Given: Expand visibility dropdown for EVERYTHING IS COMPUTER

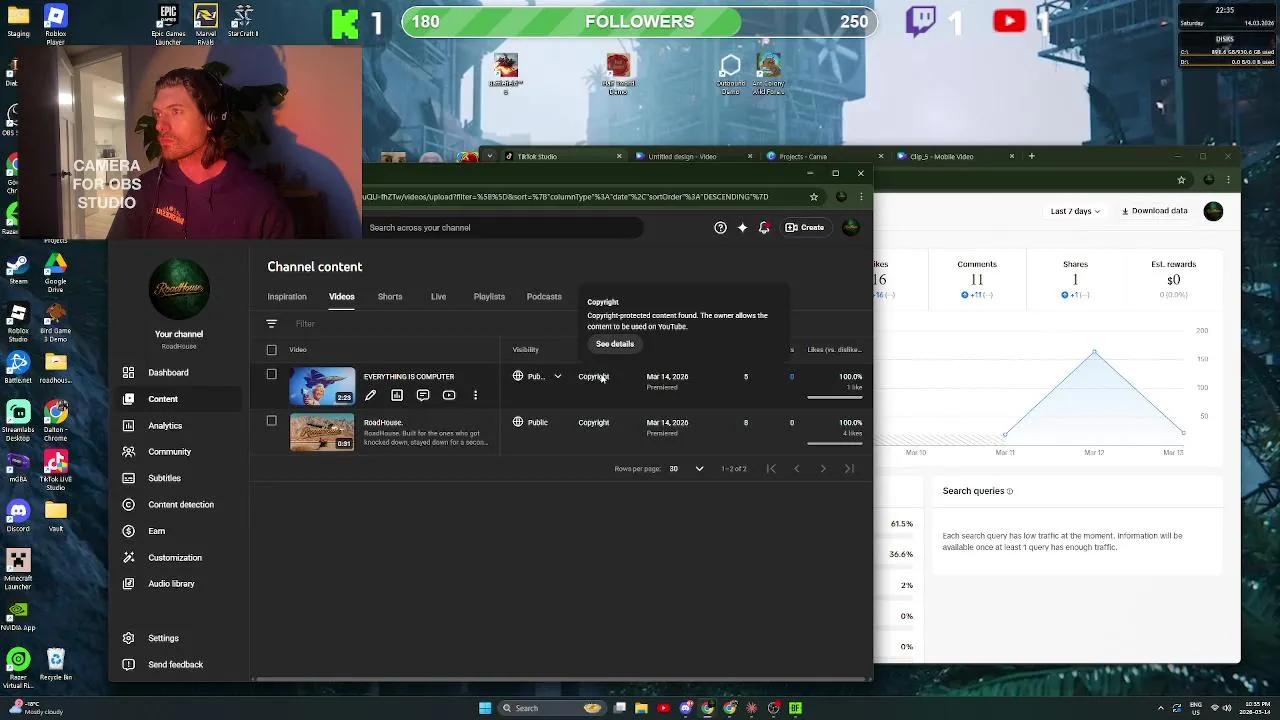Looking at the screenshot, I should [557, 377].
